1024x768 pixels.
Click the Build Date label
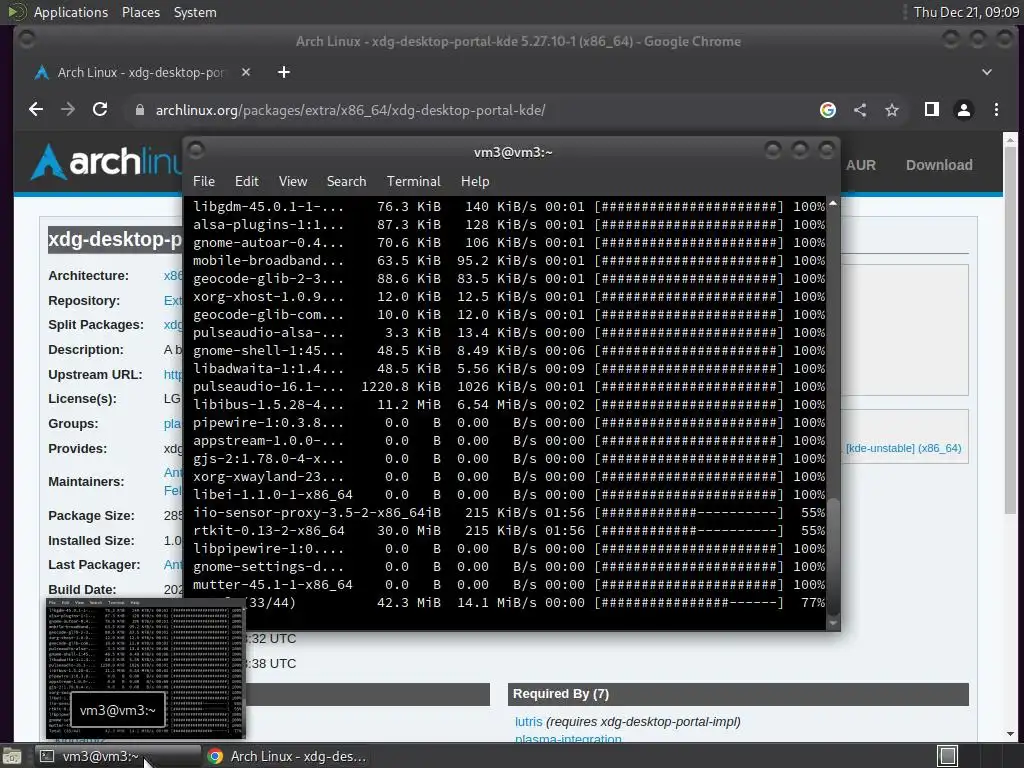(82, 590)
